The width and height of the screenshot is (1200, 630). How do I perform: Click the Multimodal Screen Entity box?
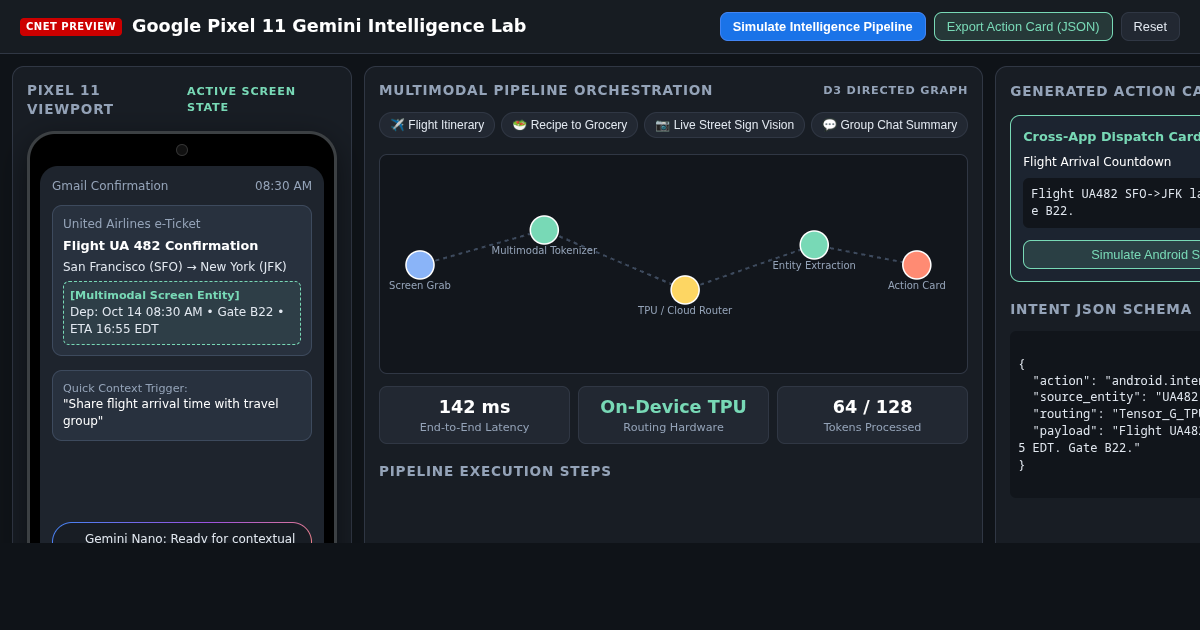[182, 313]
